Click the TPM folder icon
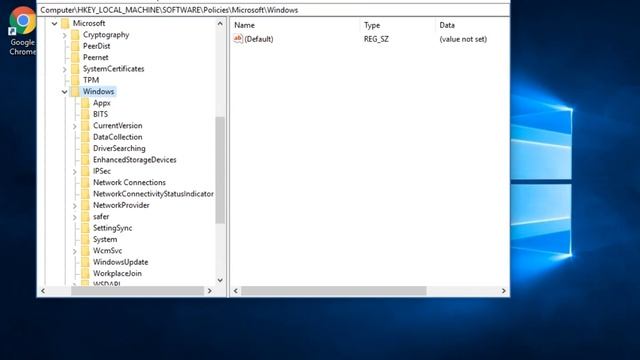Viewport: 640px width, 360px height. tap(75, 80)
